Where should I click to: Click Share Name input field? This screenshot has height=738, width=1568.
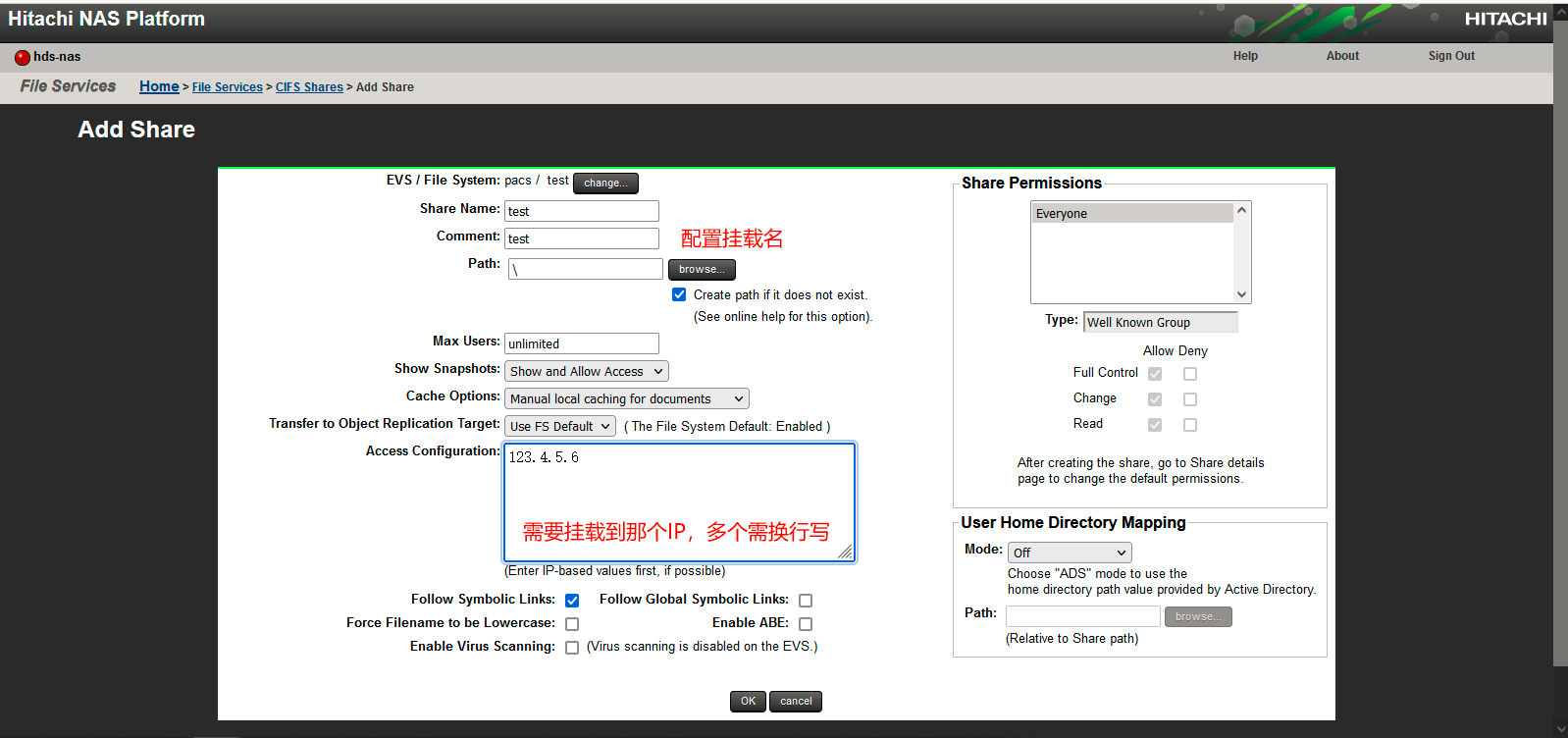click(582, 211)
